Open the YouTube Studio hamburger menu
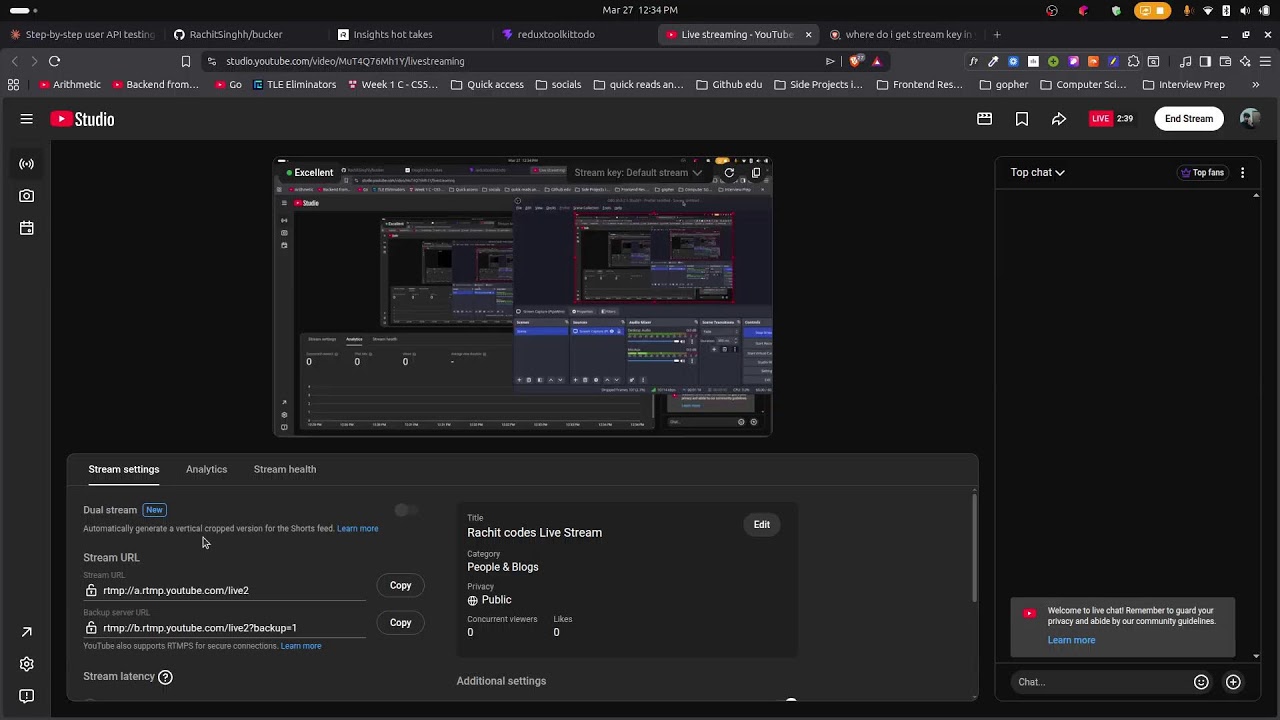 [26, 119]
